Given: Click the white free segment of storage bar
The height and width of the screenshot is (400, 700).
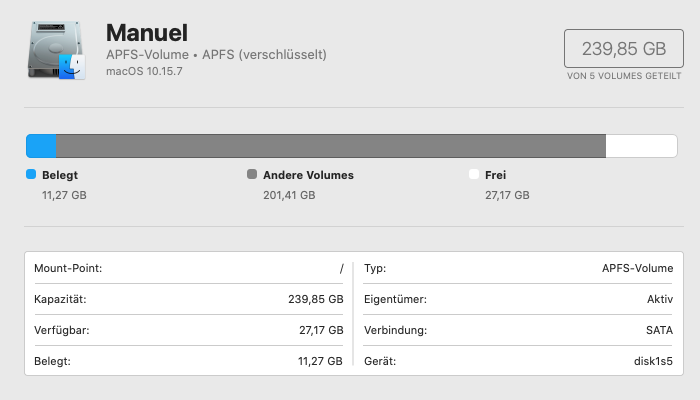Looking at the screenshot, I should (641, 146).
